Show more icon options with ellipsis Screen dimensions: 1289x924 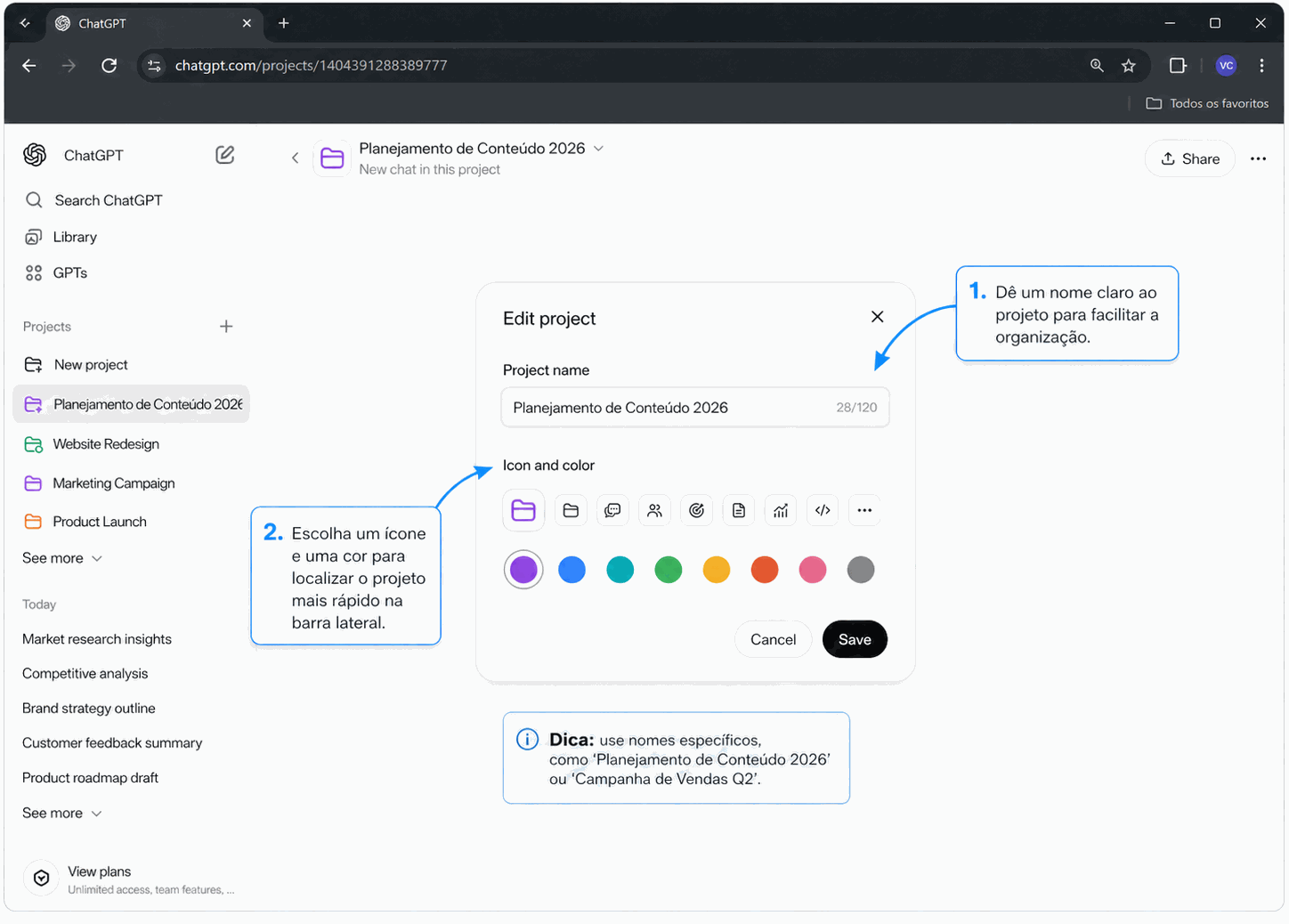tap(864, 510)
